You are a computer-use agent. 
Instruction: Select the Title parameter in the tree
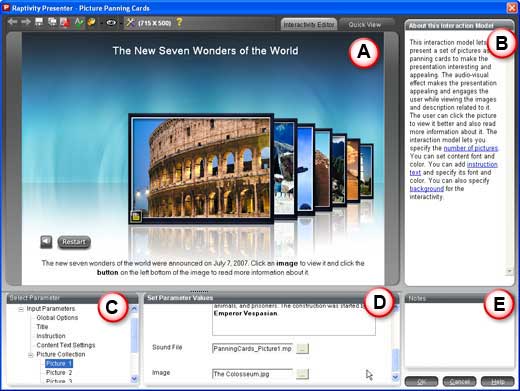pos(42,327)
